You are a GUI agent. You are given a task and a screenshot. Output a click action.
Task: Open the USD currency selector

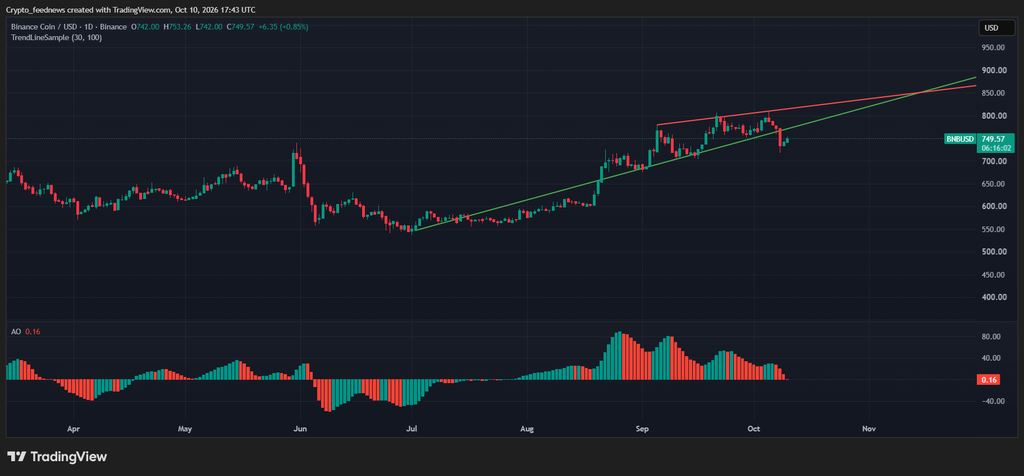(x=997, y=28)
